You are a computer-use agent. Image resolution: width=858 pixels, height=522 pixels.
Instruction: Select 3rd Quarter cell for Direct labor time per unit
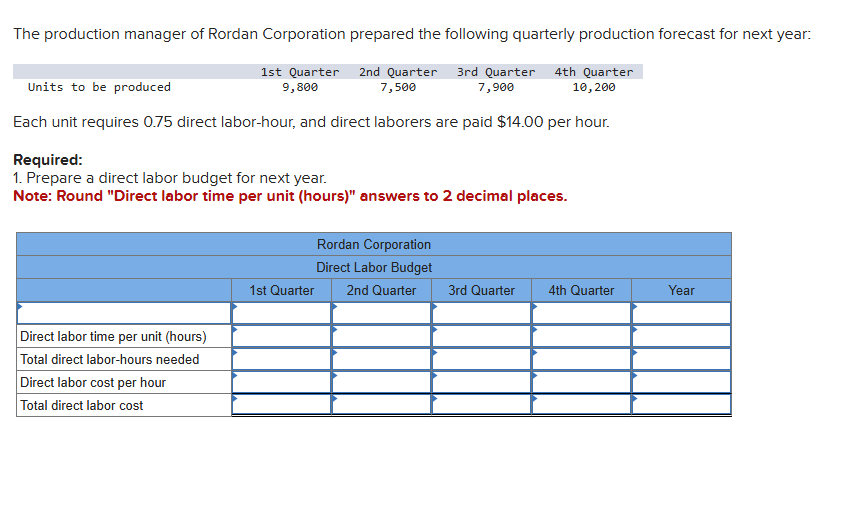pyautogui.click(x=482, y=336)
